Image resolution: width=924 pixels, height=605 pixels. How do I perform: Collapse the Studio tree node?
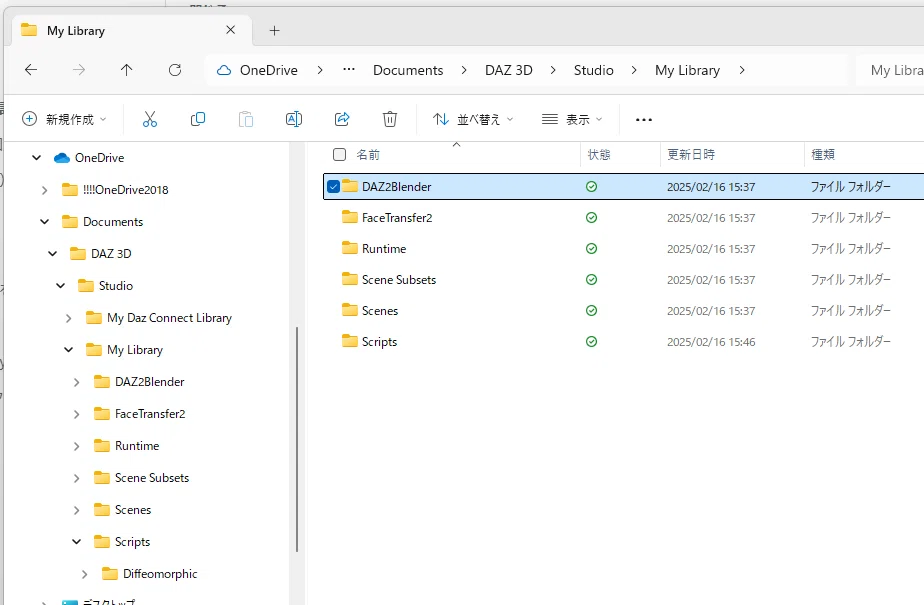61,286
